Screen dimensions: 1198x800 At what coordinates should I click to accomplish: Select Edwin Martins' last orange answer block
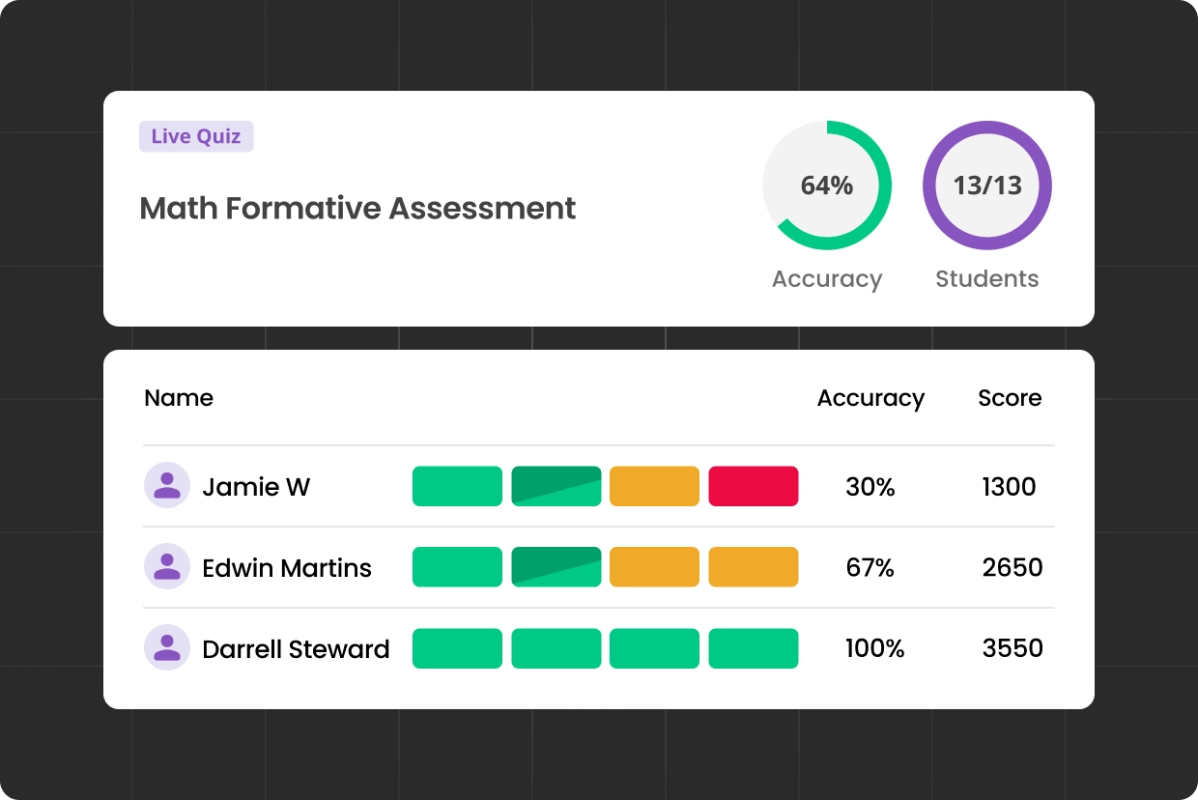(753, 567)
